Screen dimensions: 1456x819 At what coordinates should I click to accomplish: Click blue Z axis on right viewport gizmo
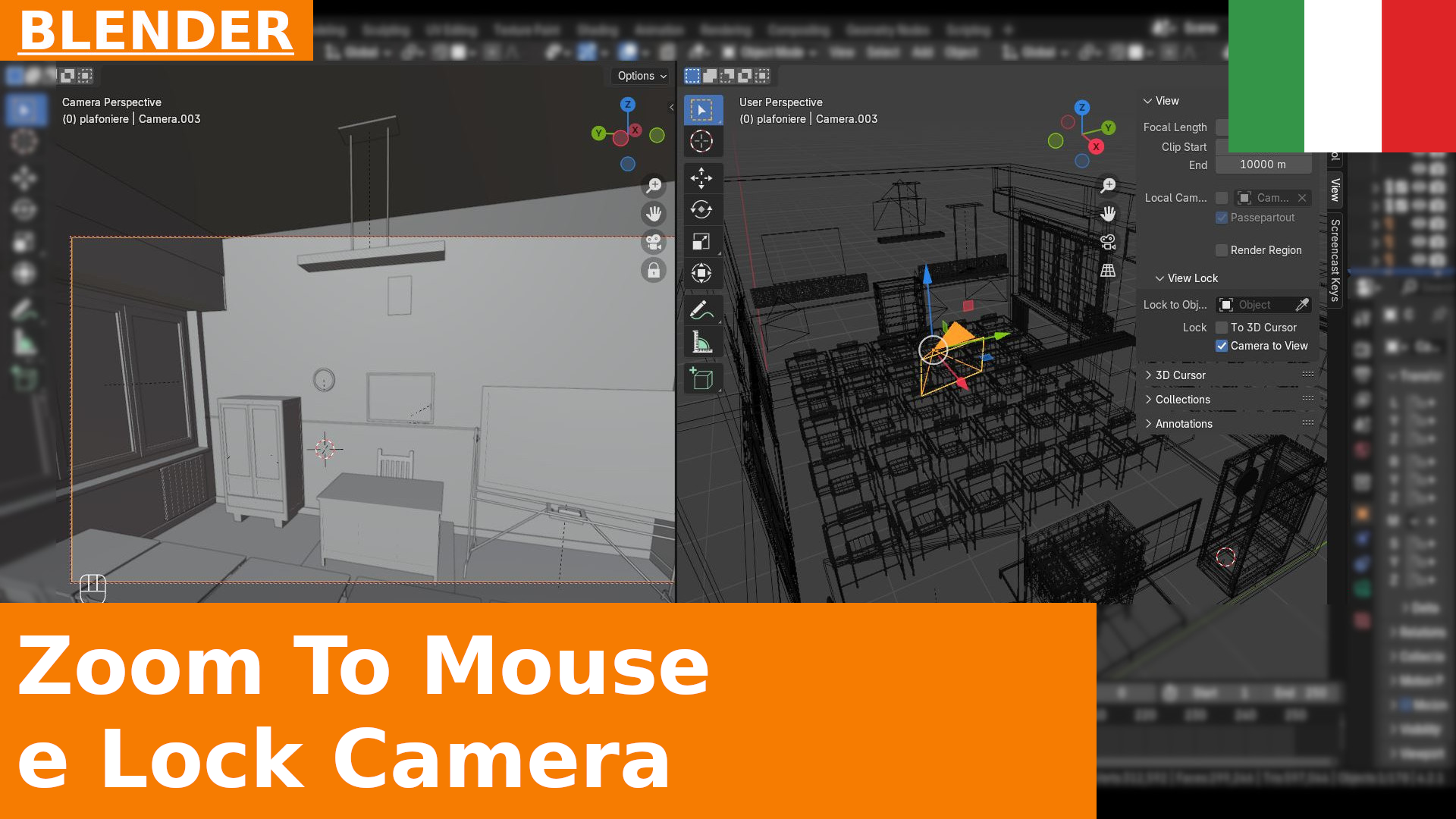[1082, 108]
